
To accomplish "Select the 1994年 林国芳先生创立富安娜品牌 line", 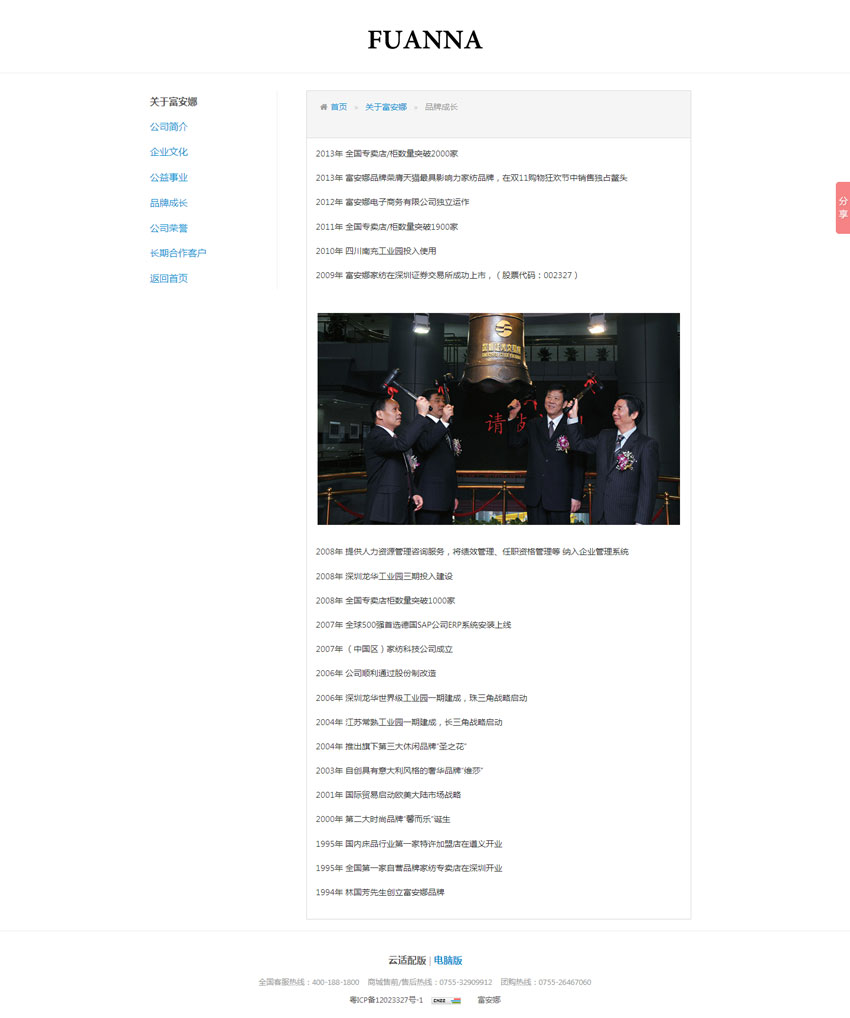I will point(381,893).
